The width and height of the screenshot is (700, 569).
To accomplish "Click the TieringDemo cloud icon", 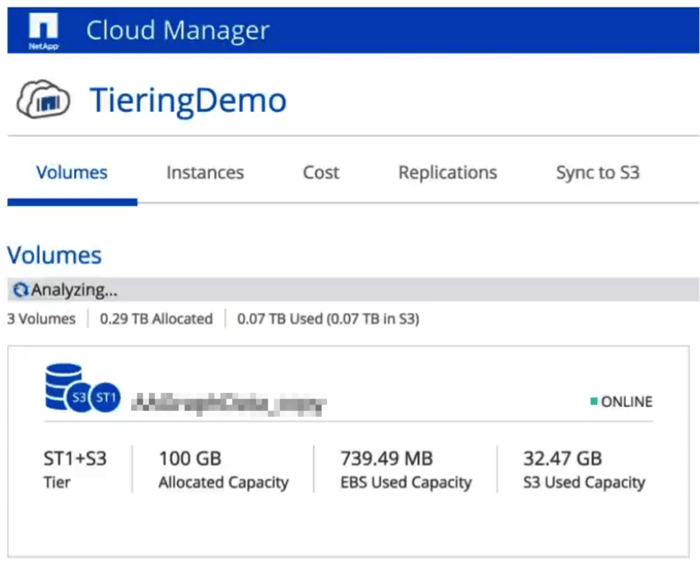I will (42, 101).
